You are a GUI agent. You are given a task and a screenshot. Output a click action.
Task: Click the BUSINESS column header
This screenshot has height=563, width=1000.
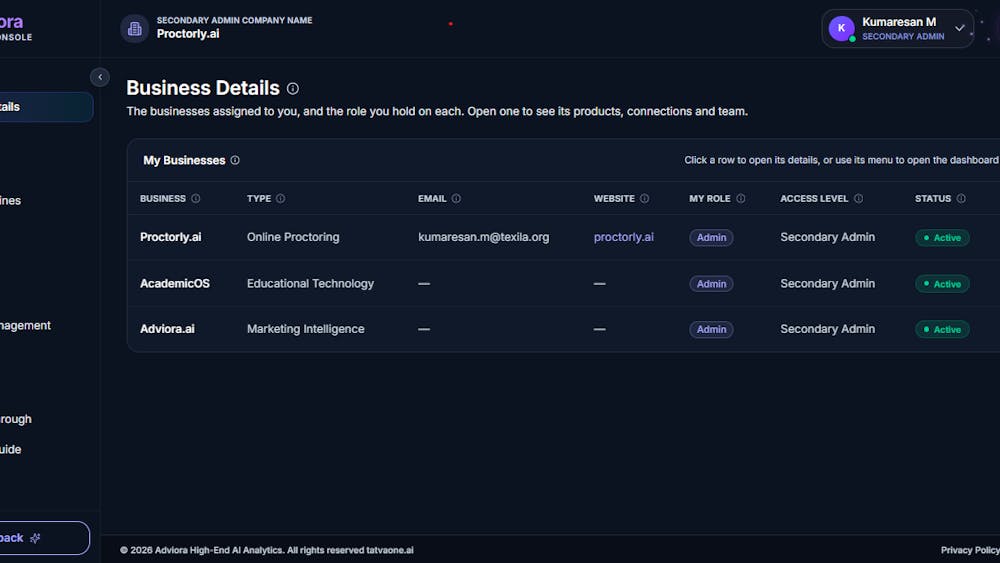(x=163, y=198)
